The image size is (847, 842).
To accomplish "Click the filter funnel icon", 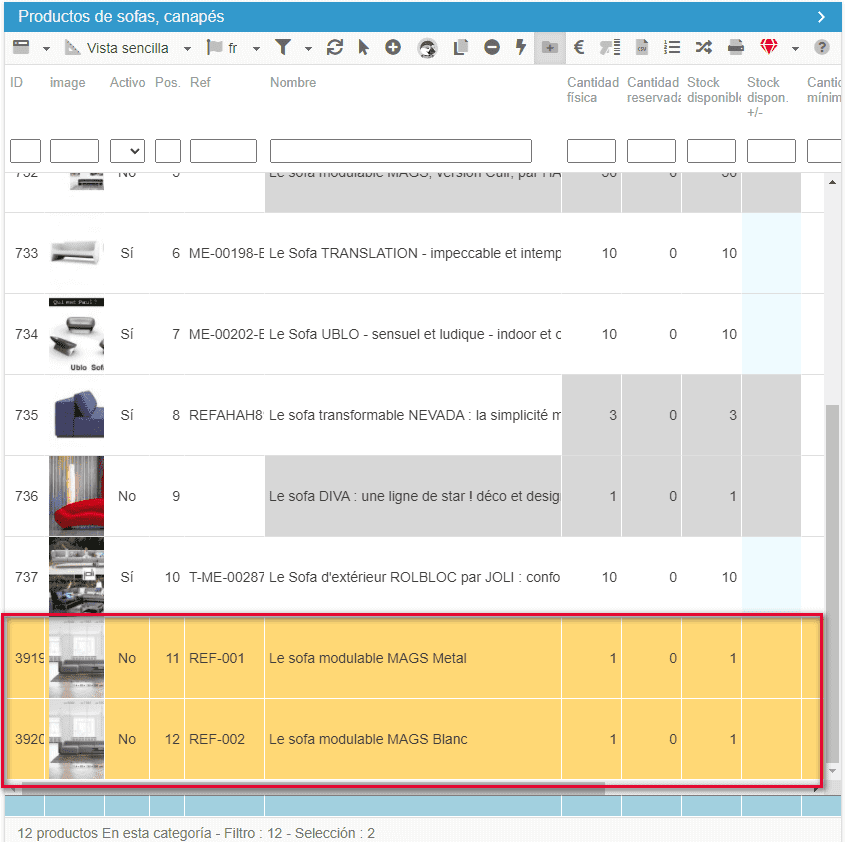I will coord(283,47).
